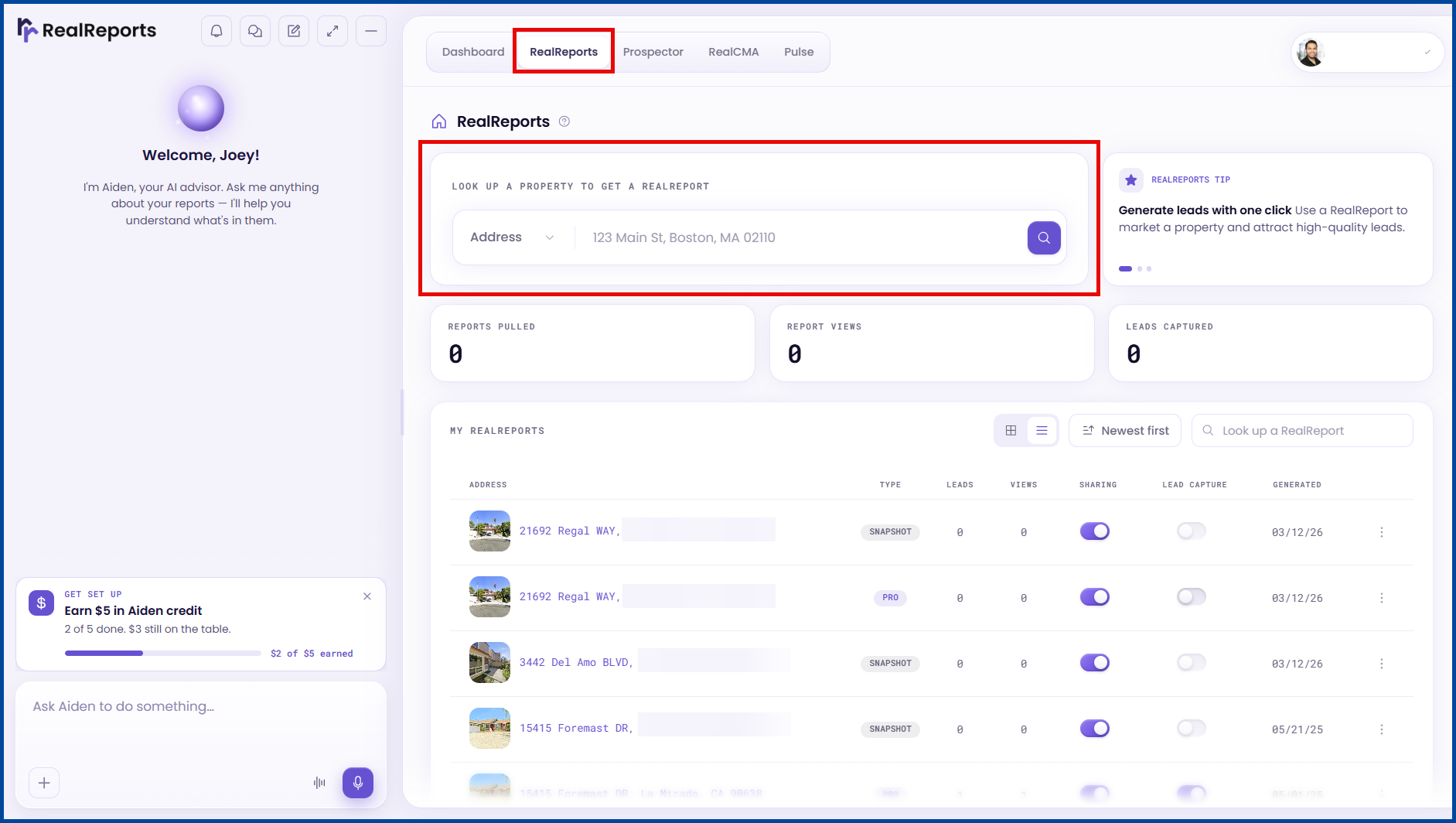Click the Report Views stat card

932,343
